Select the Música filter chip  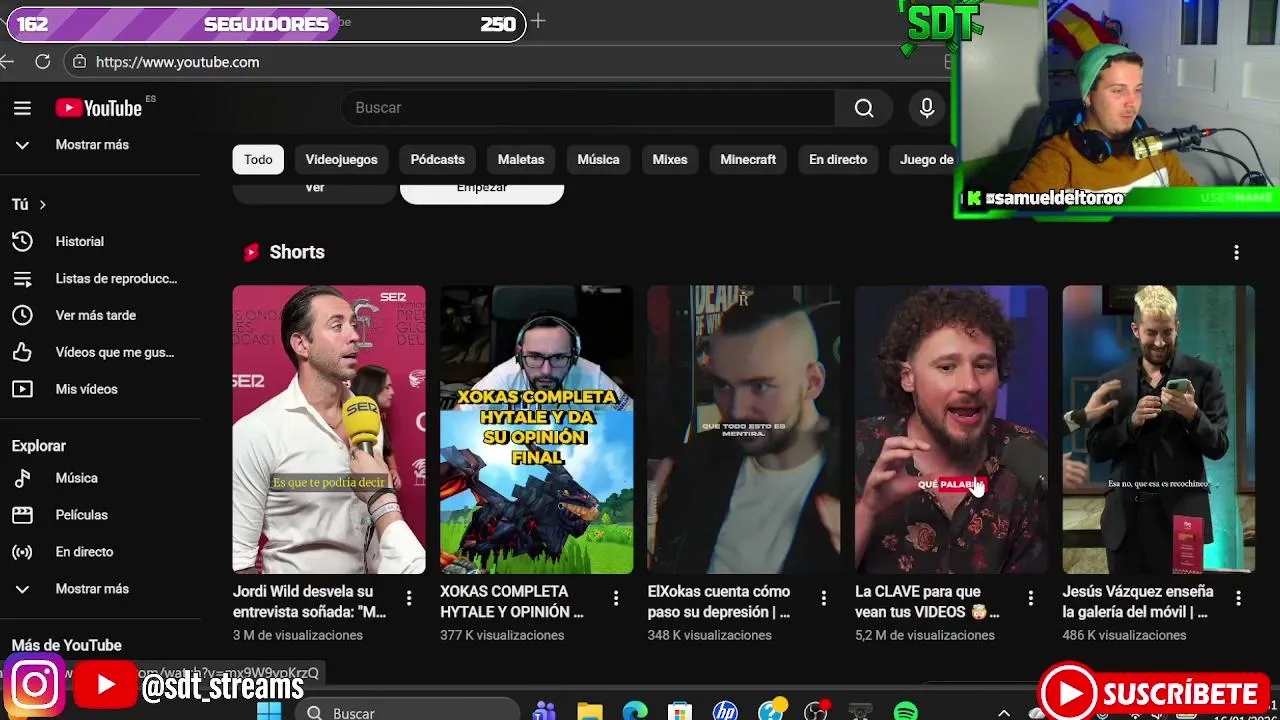click(x=598, y=159)
